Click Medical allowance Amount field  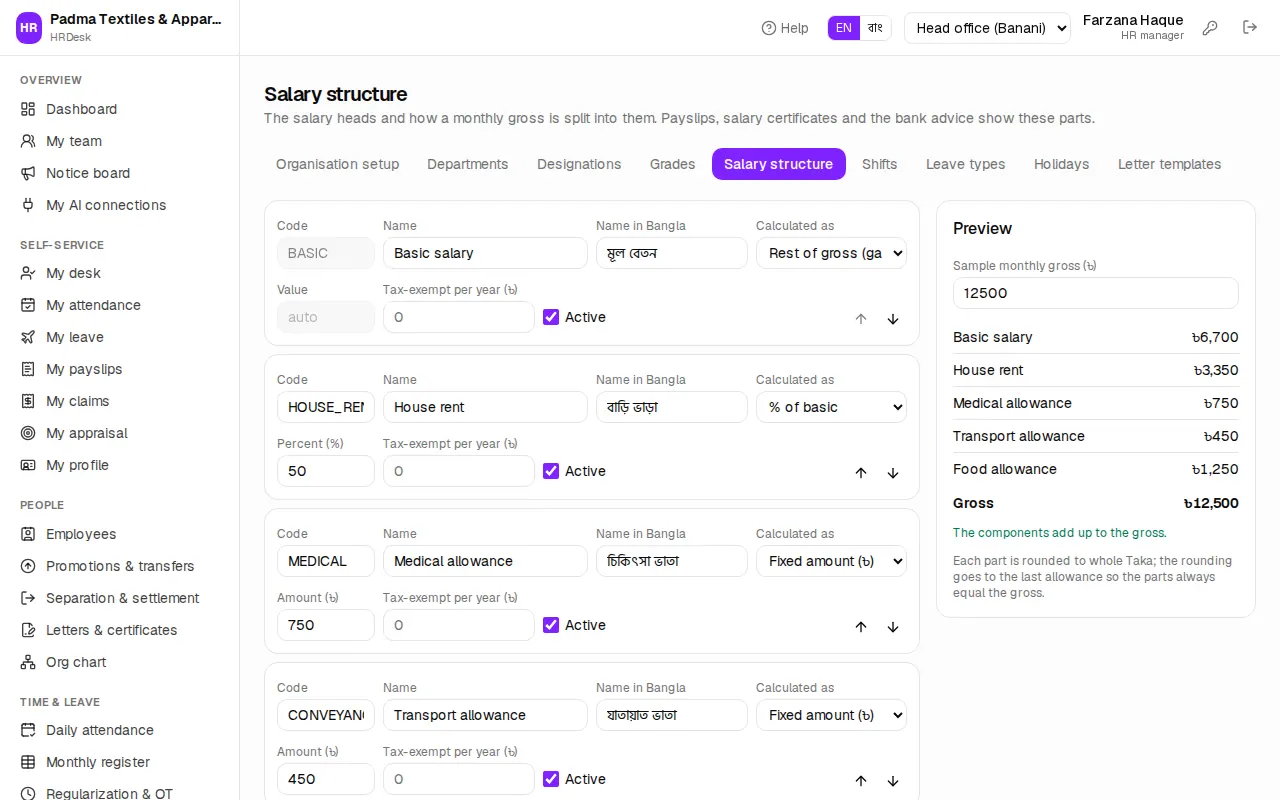coord(326,625)
